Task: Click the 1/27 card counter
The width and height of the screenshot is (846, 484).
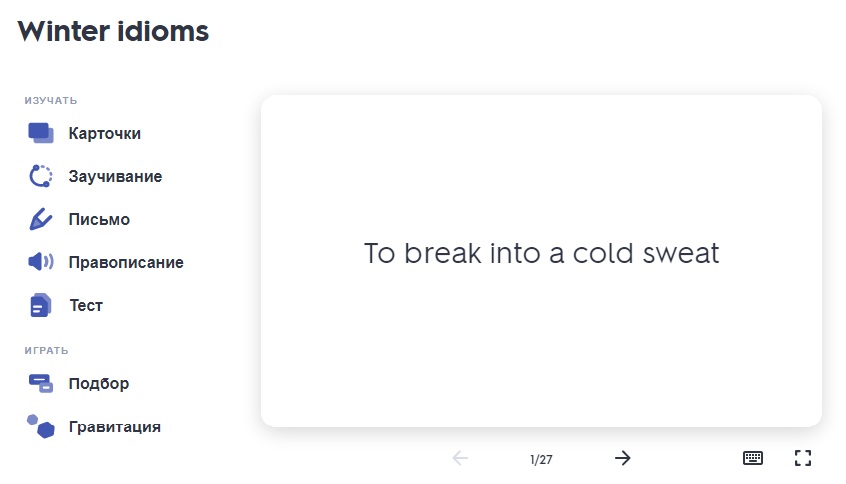Action: coord(541,459)
